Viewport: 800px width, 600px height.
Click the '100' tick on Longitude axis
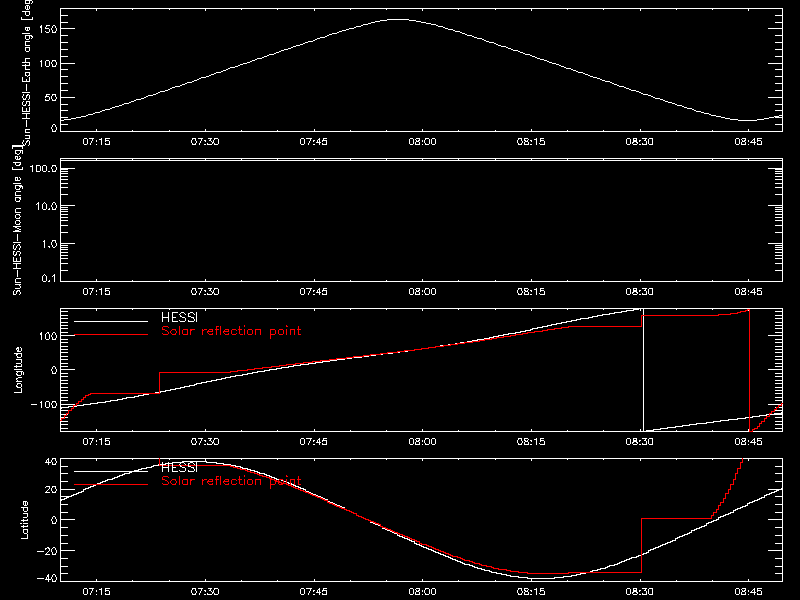click(47, 336)
